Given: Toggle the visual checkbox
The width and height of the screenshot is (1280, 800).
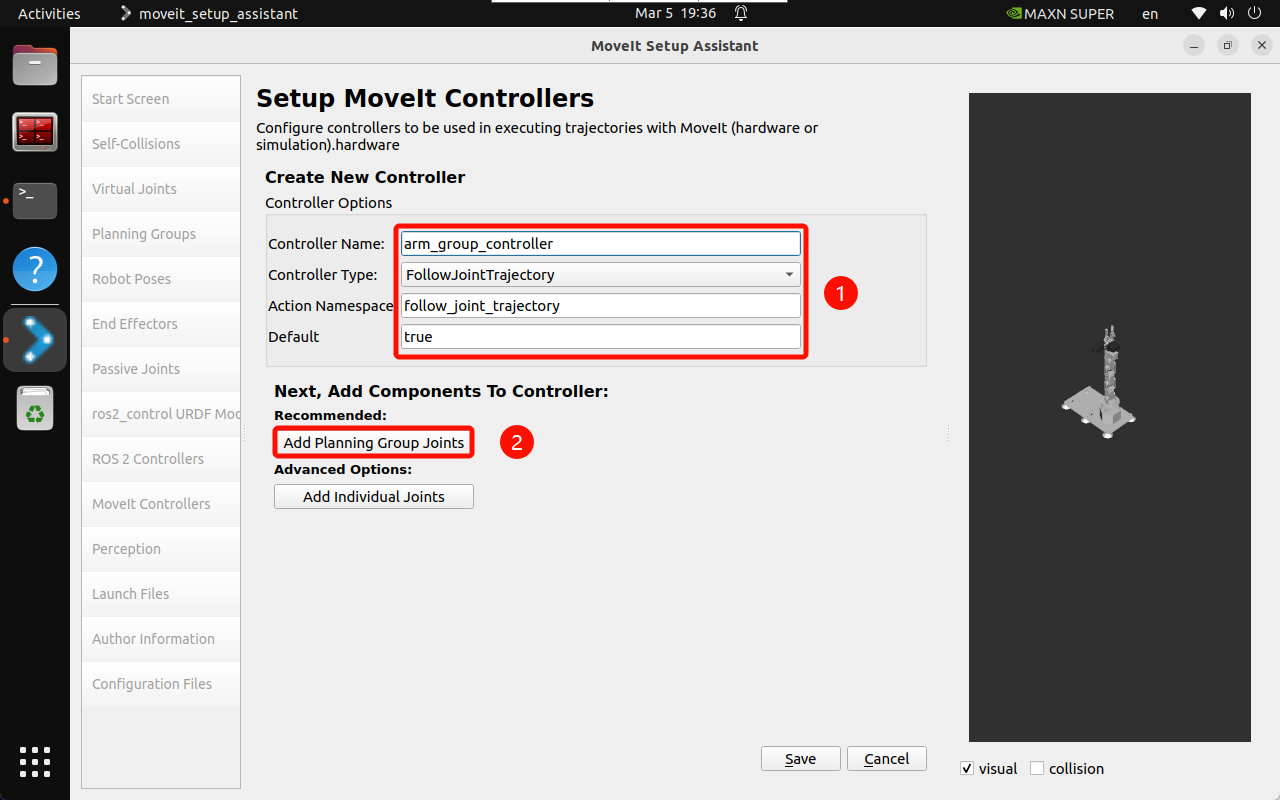Looking at the screenshot, I should pyautogui.click(x=967, y=768).
